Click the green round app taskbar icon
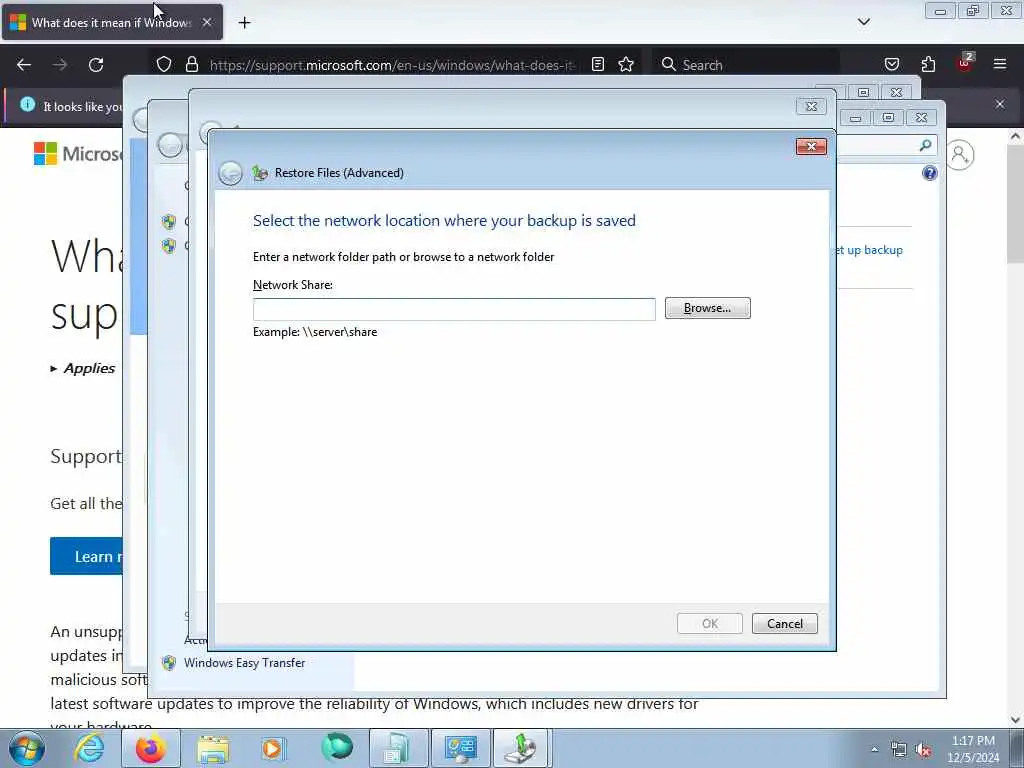This screenshot has height=768, width=1024. [x=337, y=748]
